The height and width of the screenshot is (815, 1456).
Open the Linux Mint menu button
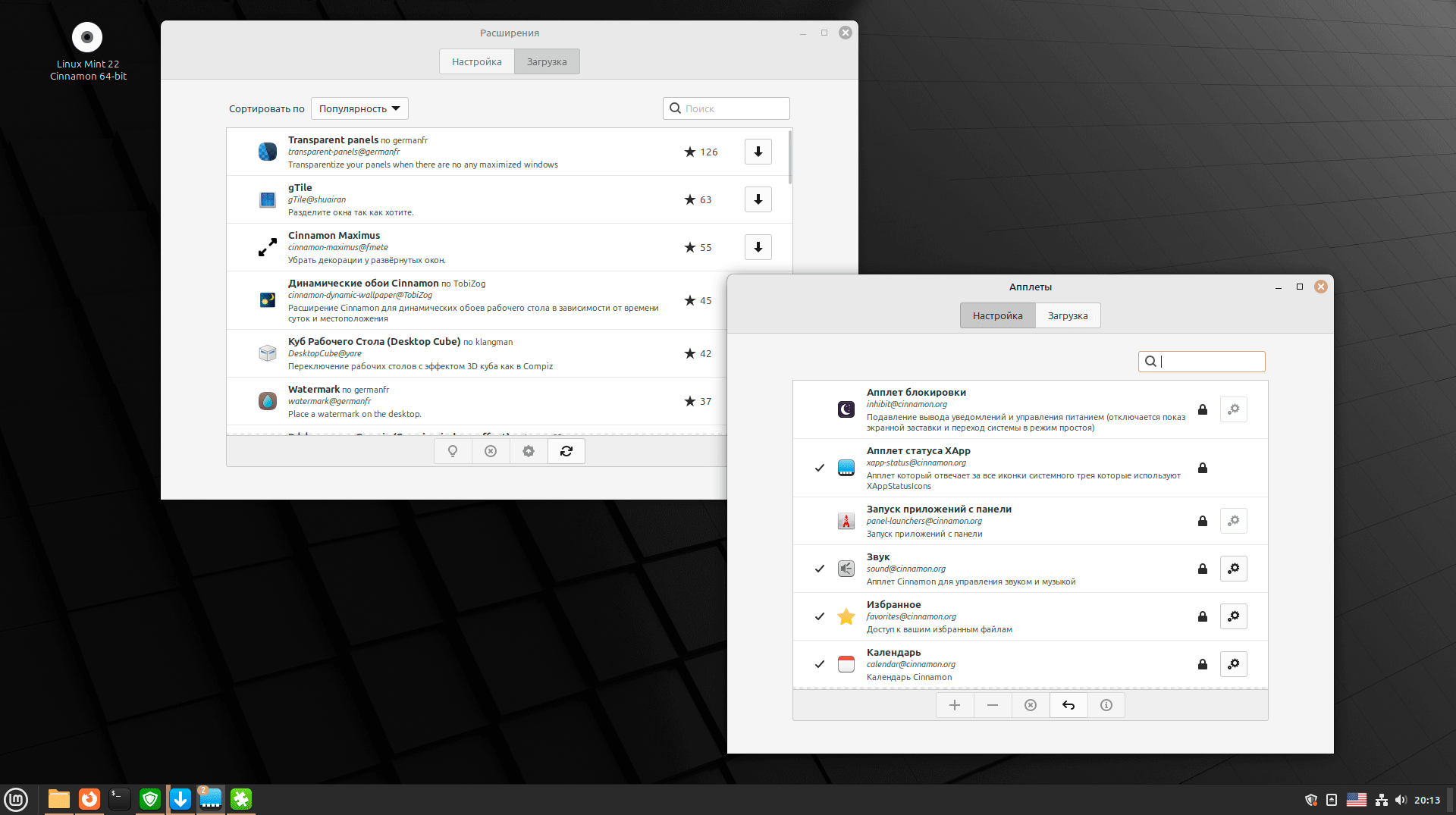16,799
